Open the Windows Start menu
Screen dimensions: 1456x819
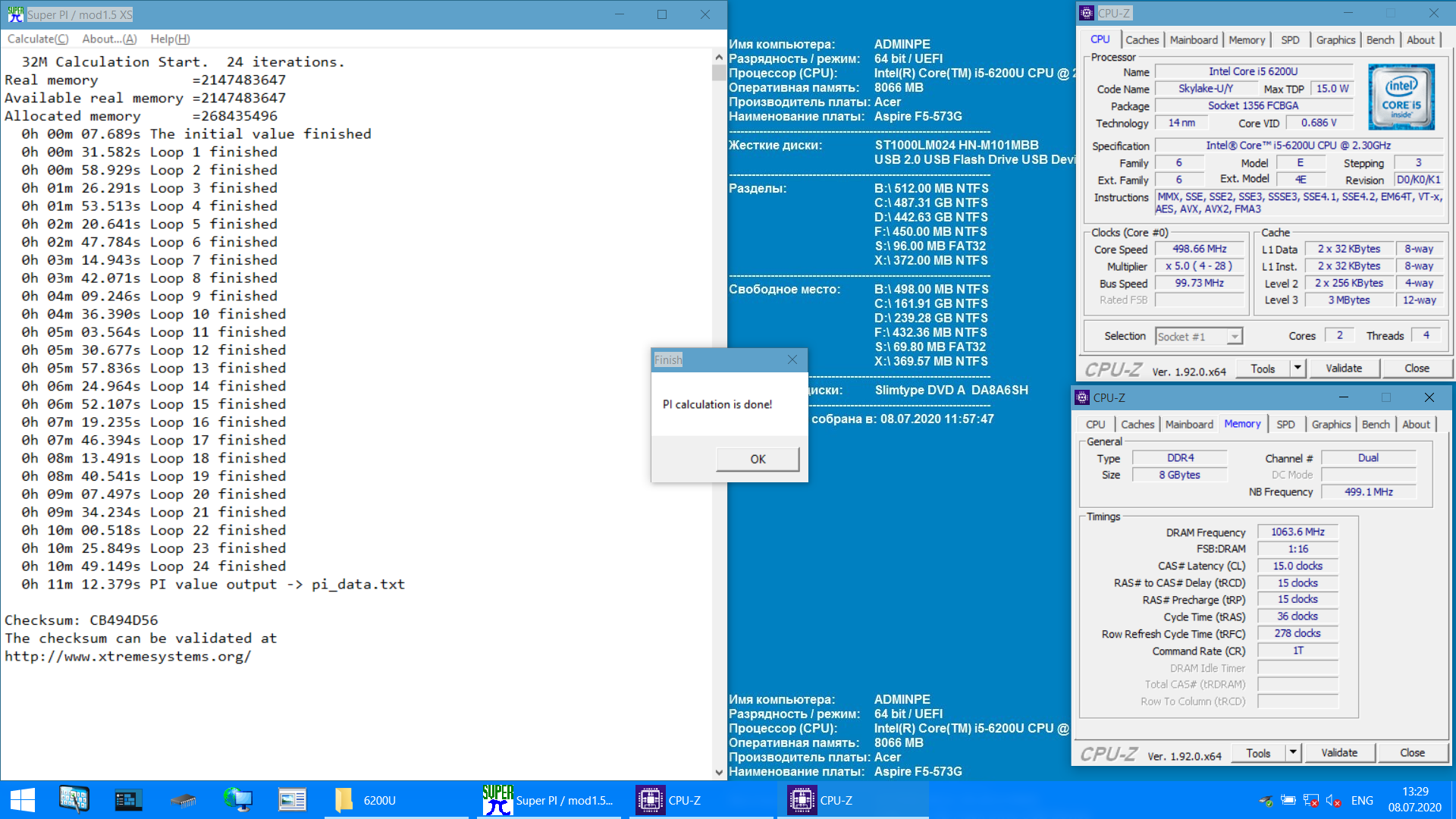pyautogui.click(x=23, y=800)
